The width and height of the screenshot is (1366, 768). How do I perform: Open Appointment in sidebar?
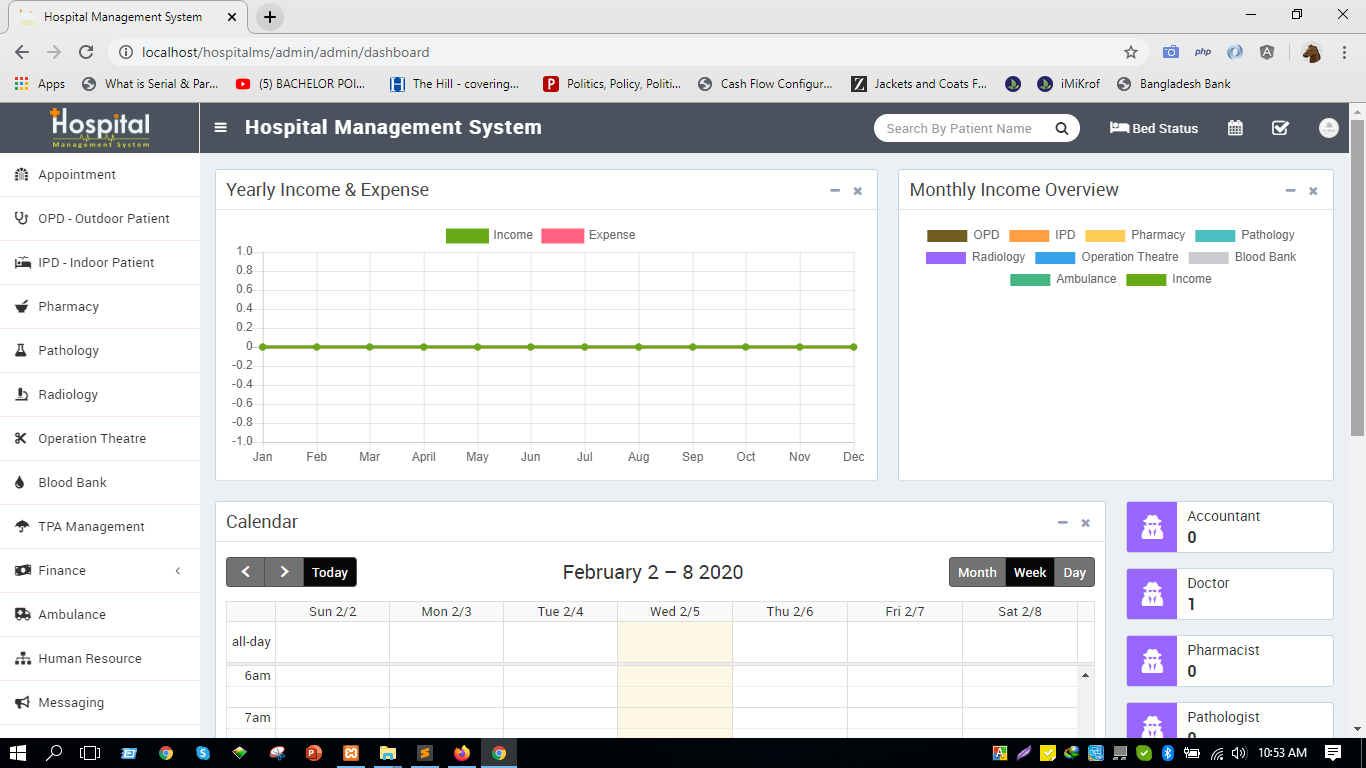point(100,175)
